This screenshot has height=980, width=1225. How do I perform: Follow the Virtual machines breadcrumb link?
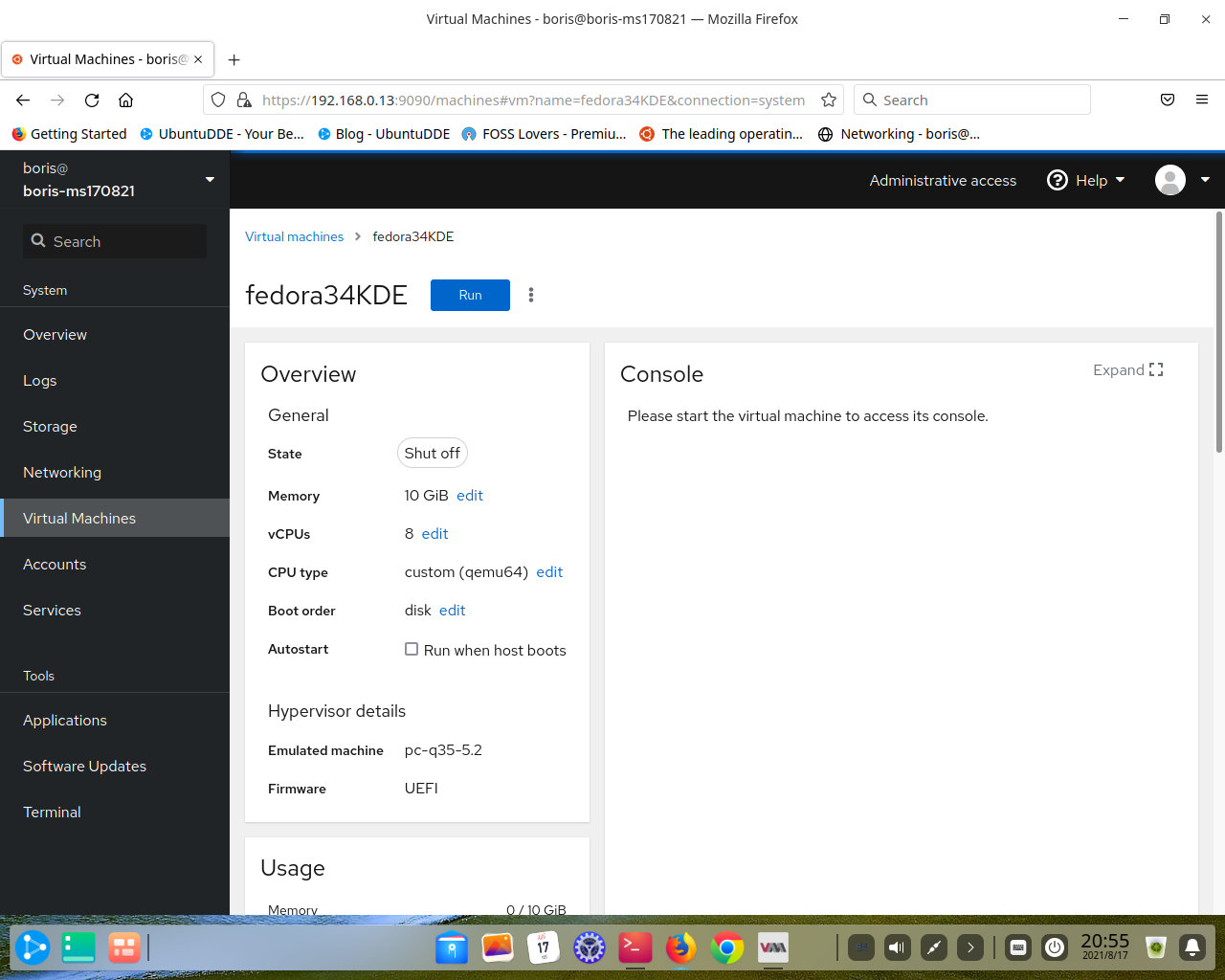(x=294, y=236)
